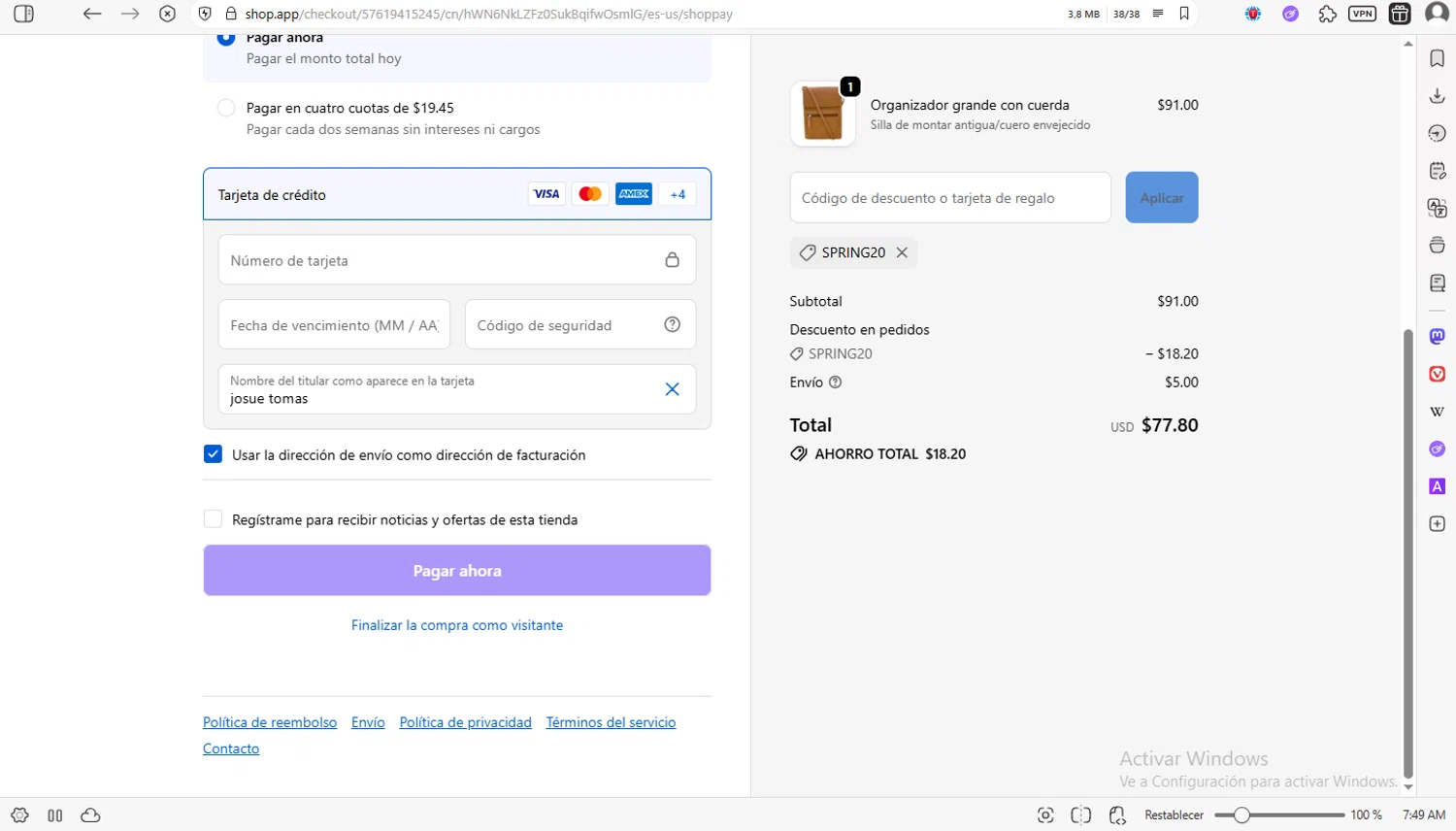Click the Pagar ahora button
Viewport: 1456px width, 831px height.
(x=457, y=570)
